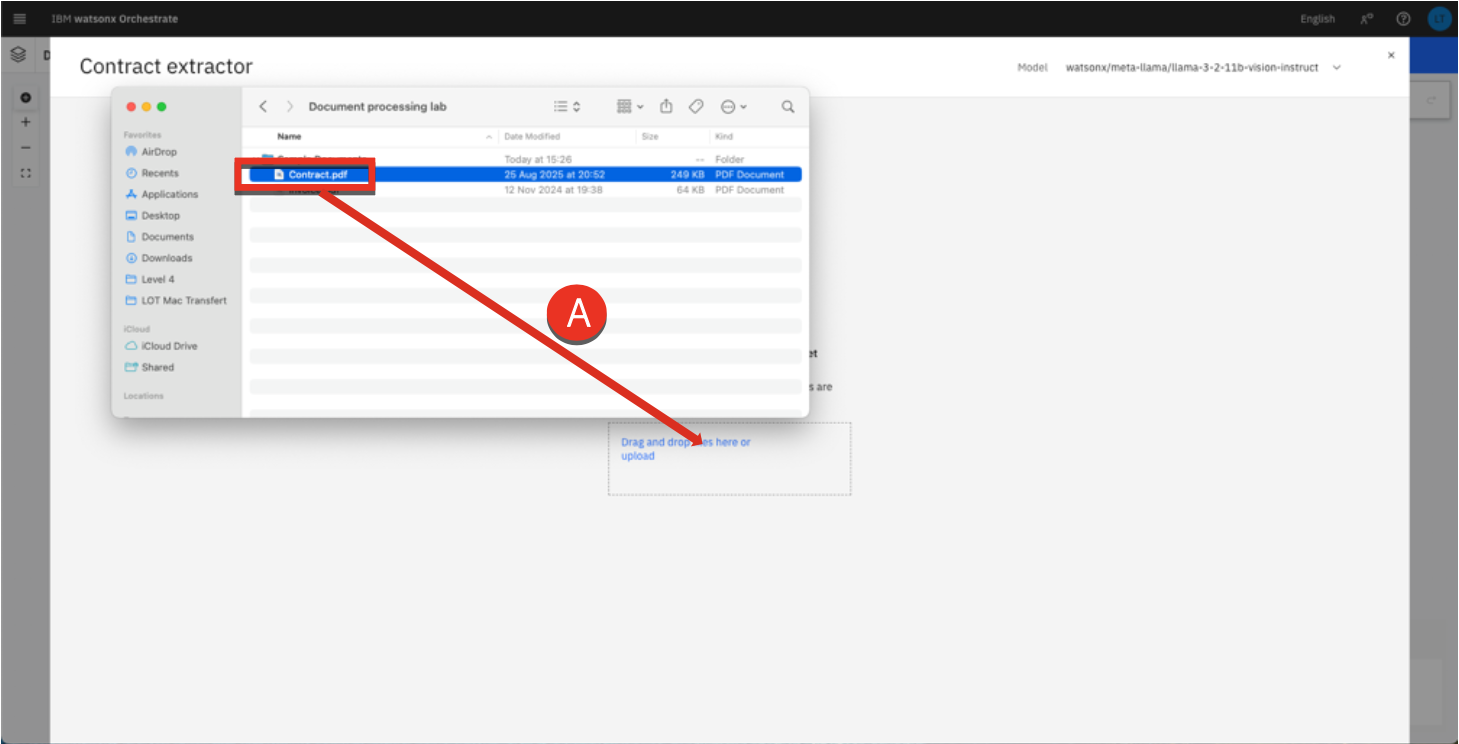Click the Finder share icon
The height and width of the screenshot is (744, 1459).
coord(666,107)
